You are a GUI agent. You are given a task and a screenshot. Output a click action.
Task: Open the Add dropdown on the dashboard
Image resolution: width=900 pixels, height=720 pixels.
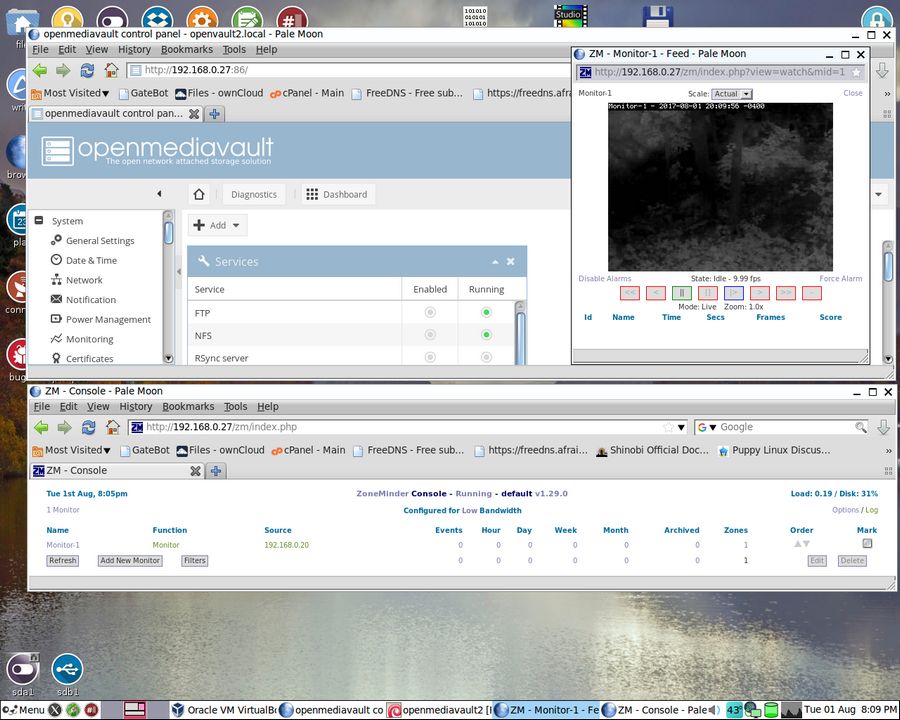[x=218, y=225]
